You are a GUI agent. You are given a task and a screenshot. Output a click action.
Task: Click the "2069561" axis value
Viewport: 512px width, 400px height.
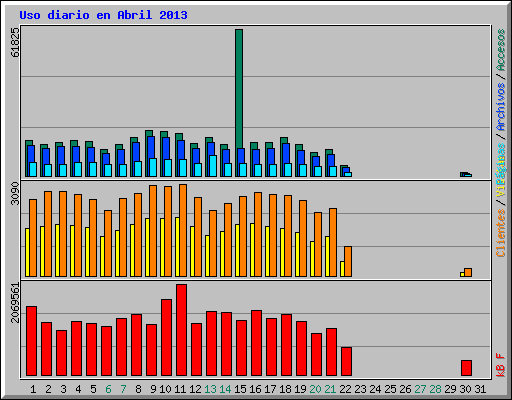pyautogui.click(x=15, y=302)
